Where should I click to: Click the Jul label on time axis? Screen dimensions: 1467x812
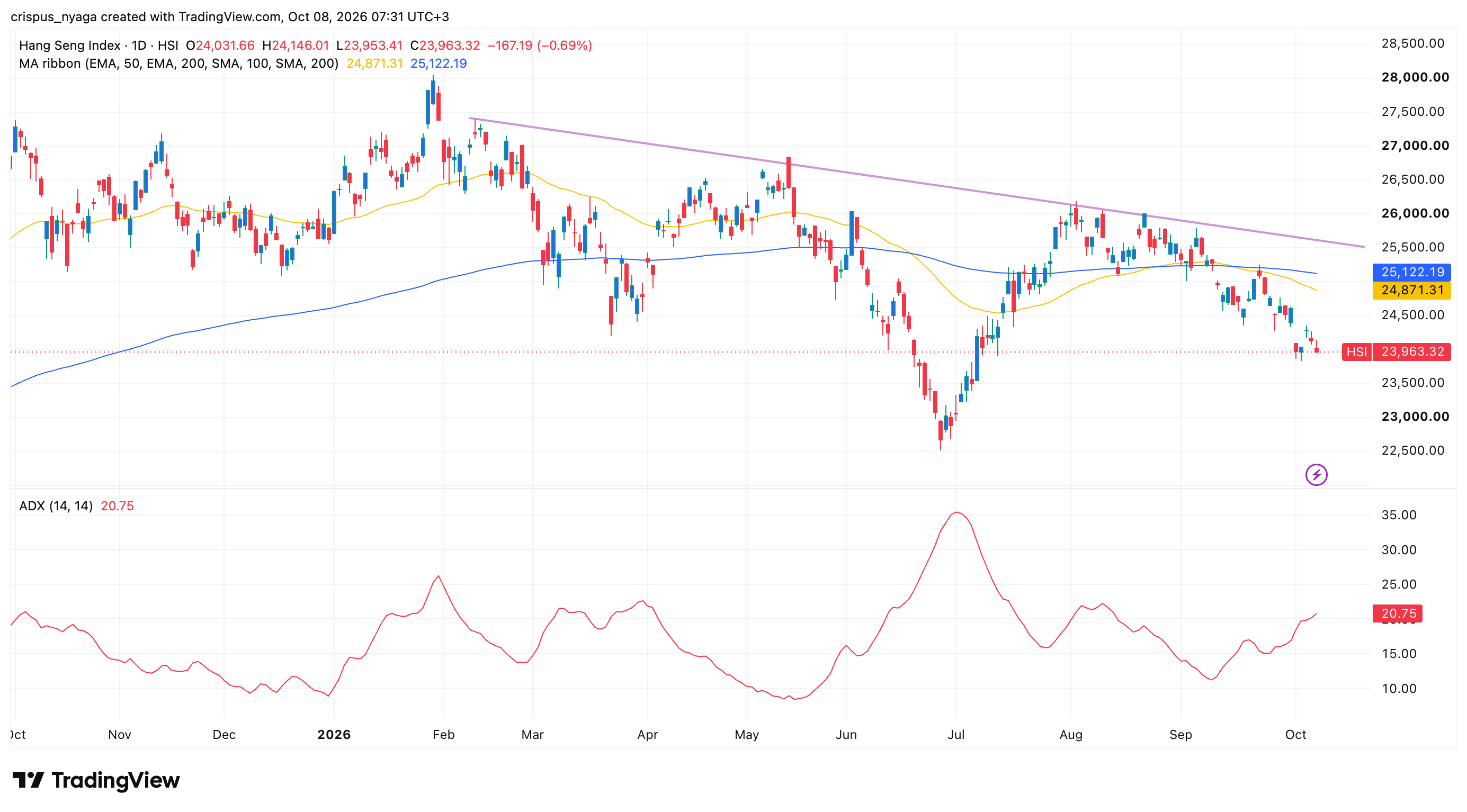[956, 735]
